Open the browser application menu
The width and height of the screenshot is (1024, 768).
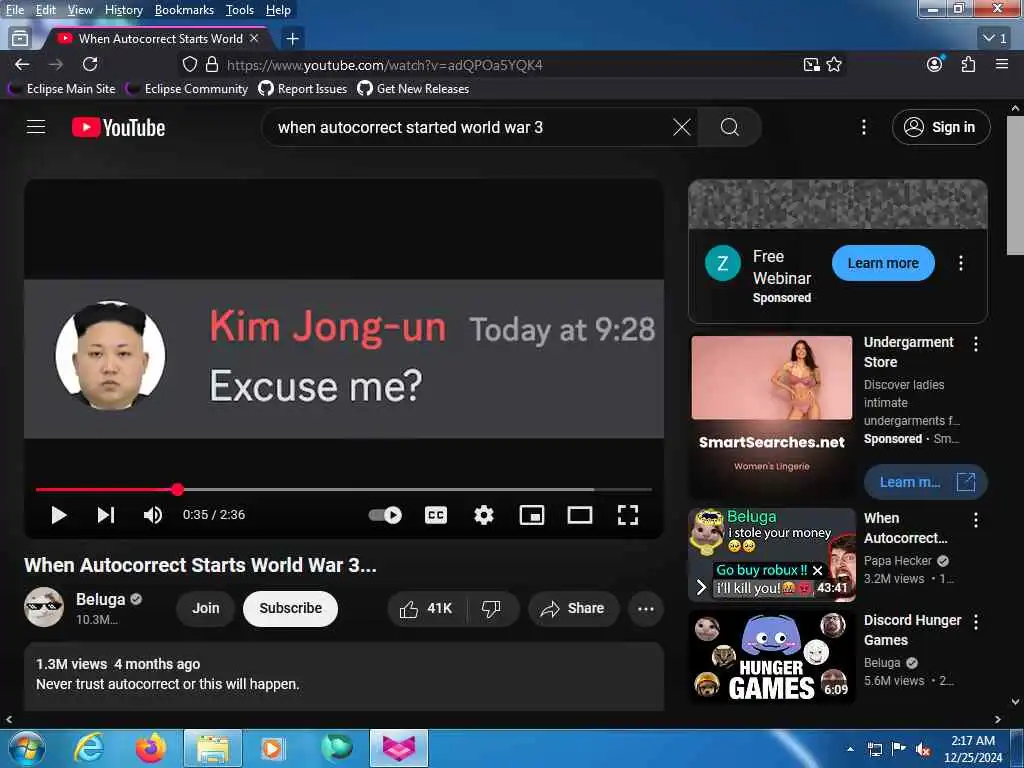[x=1002, y=65]
